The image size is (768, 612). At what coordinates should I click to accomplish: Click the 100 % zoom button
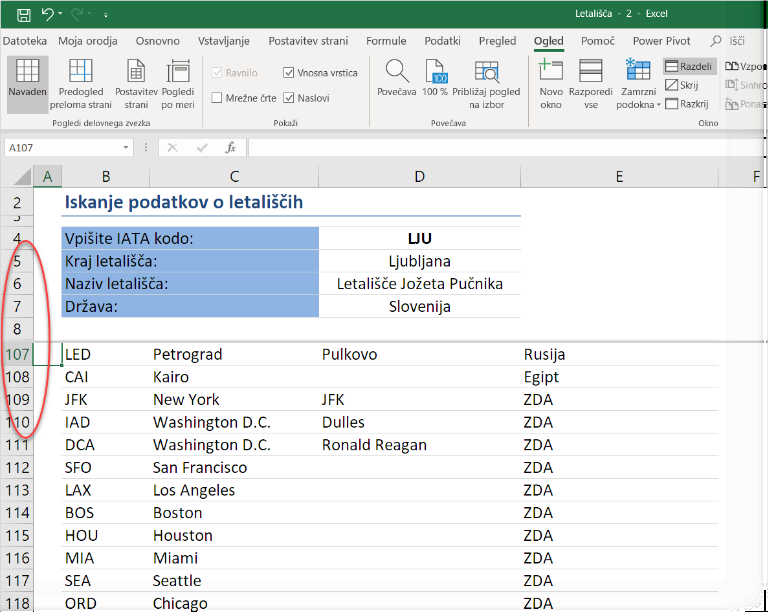pos(435,78)
